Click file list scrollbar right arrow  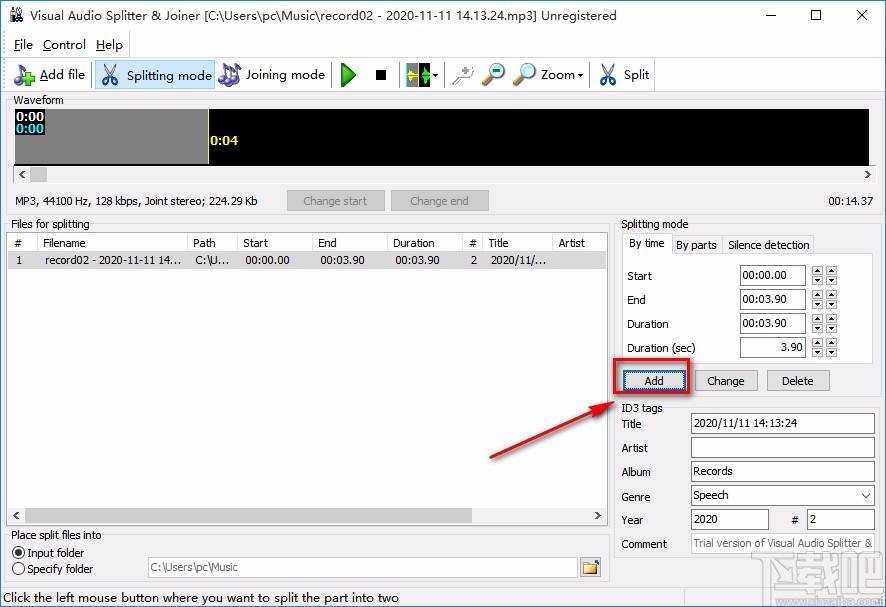(598, 515)
